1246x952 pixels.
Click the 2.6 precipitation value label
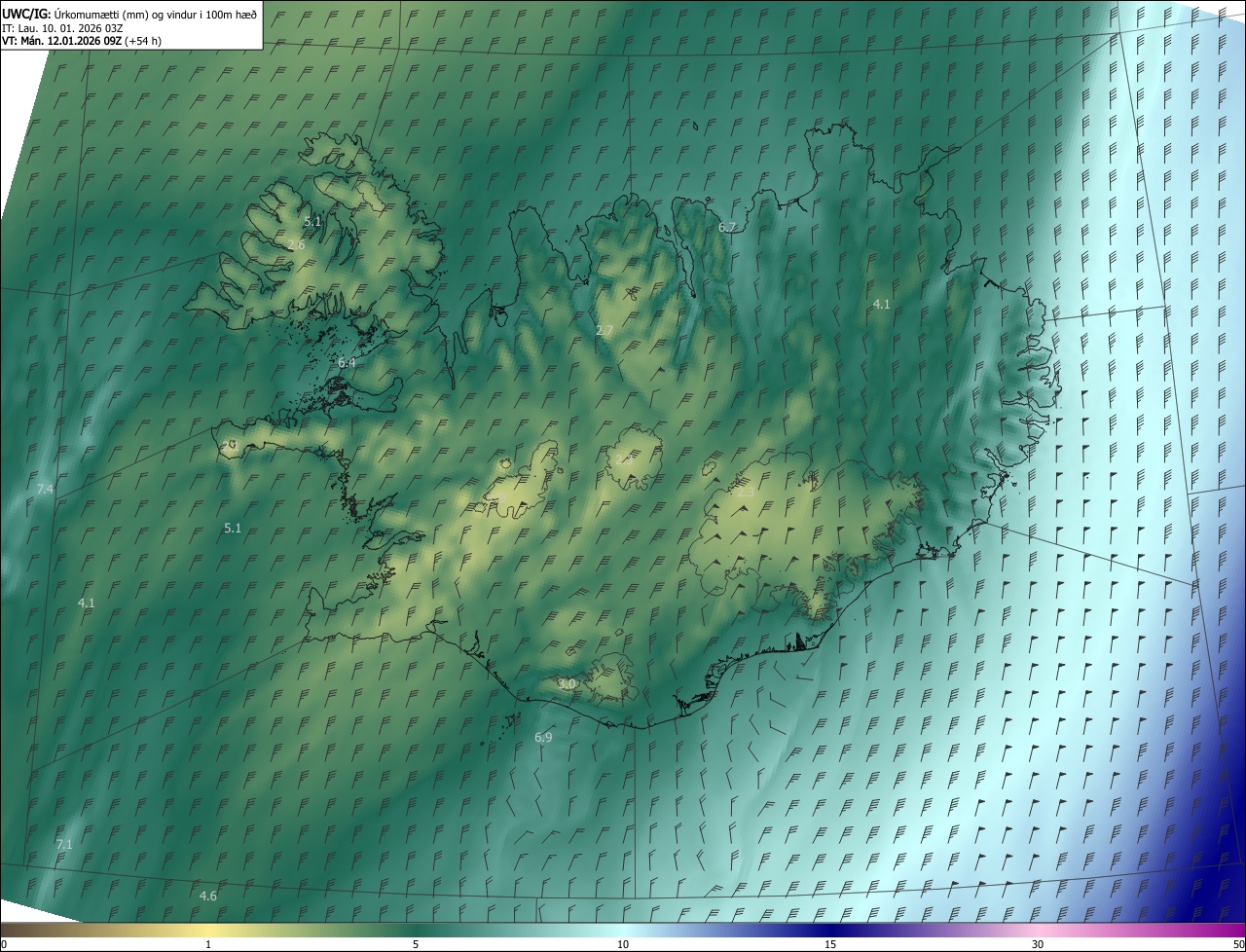pyautogui.click(x=296, y=245)
